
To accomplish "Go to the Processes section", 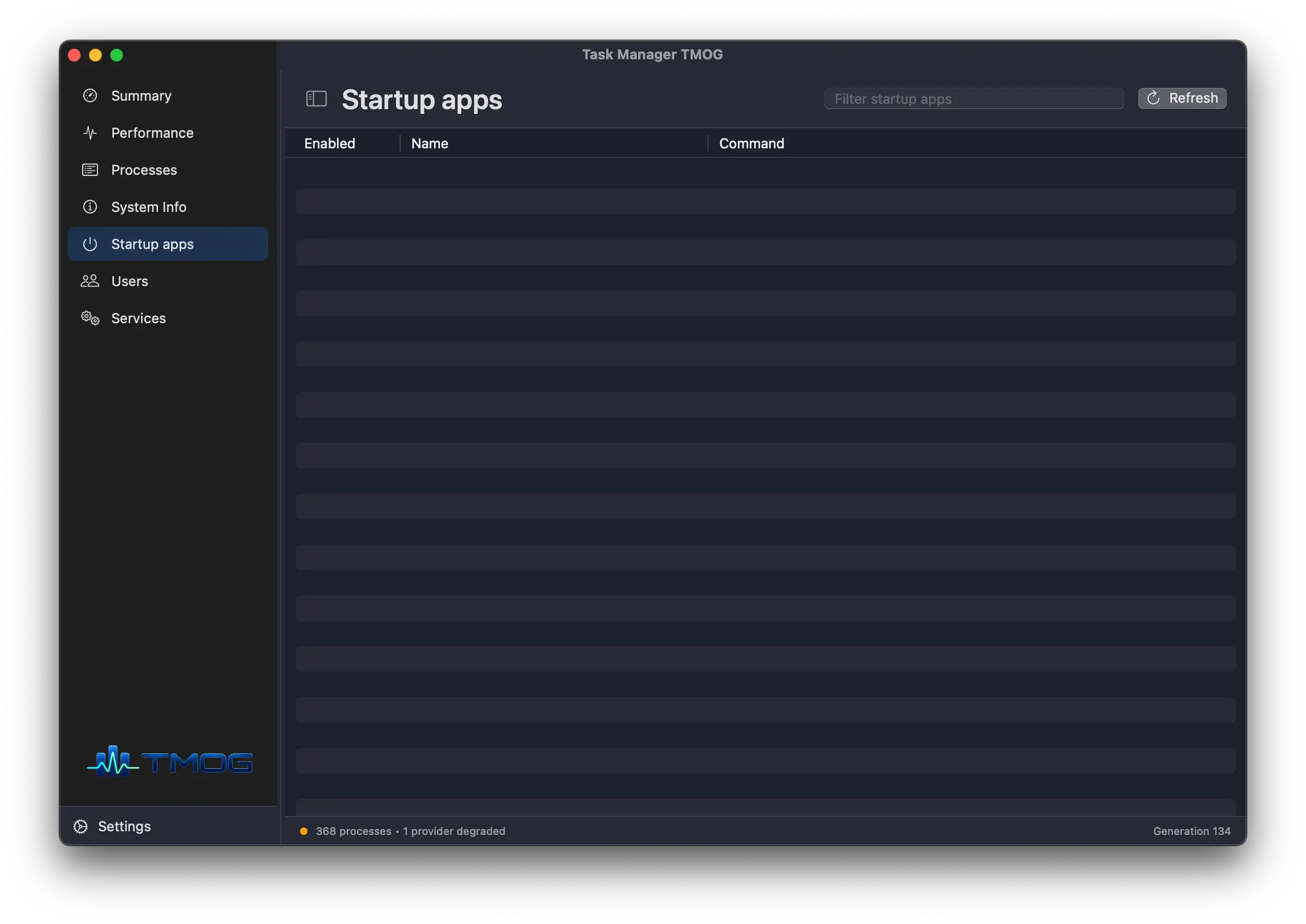I will [168, 170].
